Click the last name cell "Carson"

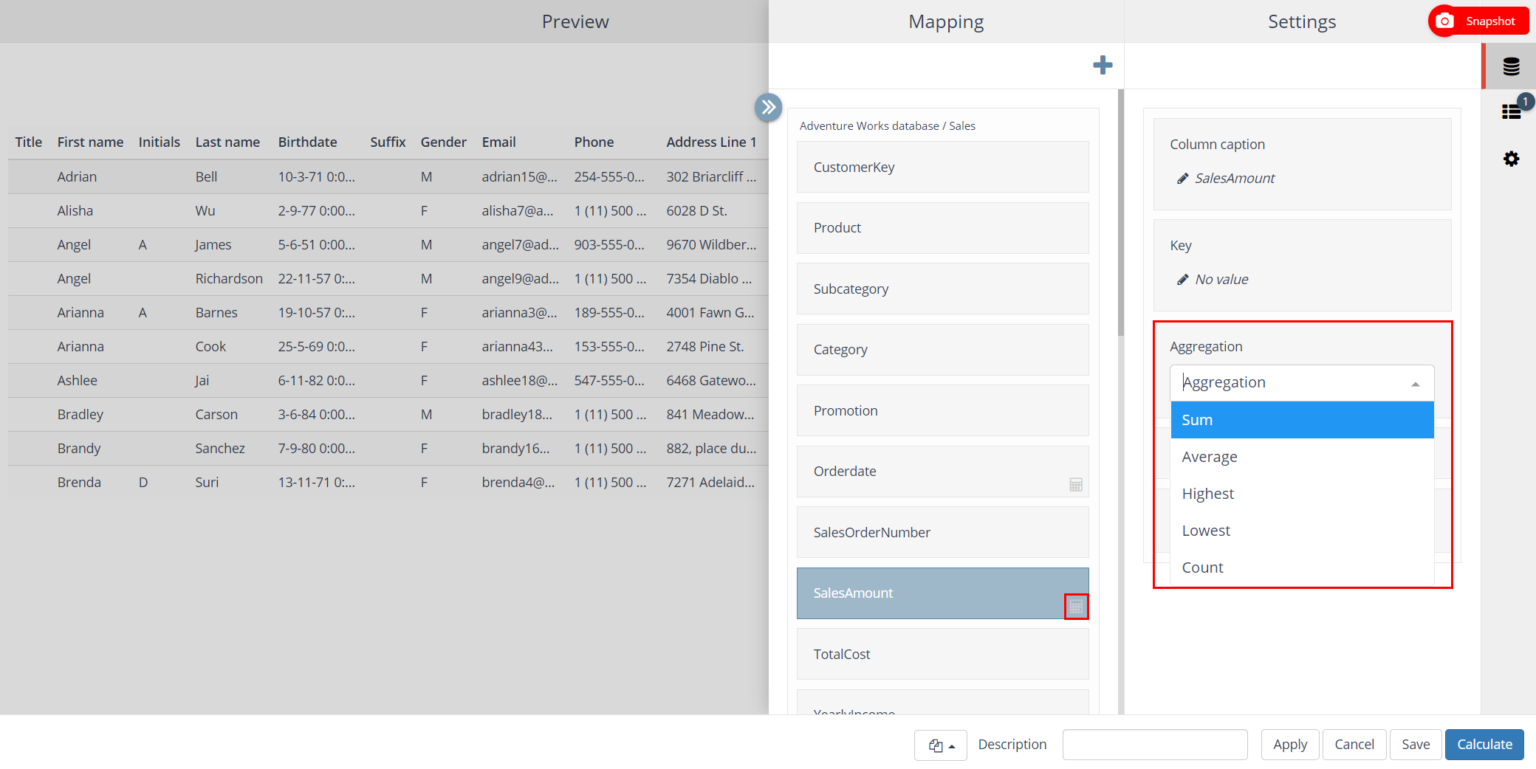[x=216, y=415]
